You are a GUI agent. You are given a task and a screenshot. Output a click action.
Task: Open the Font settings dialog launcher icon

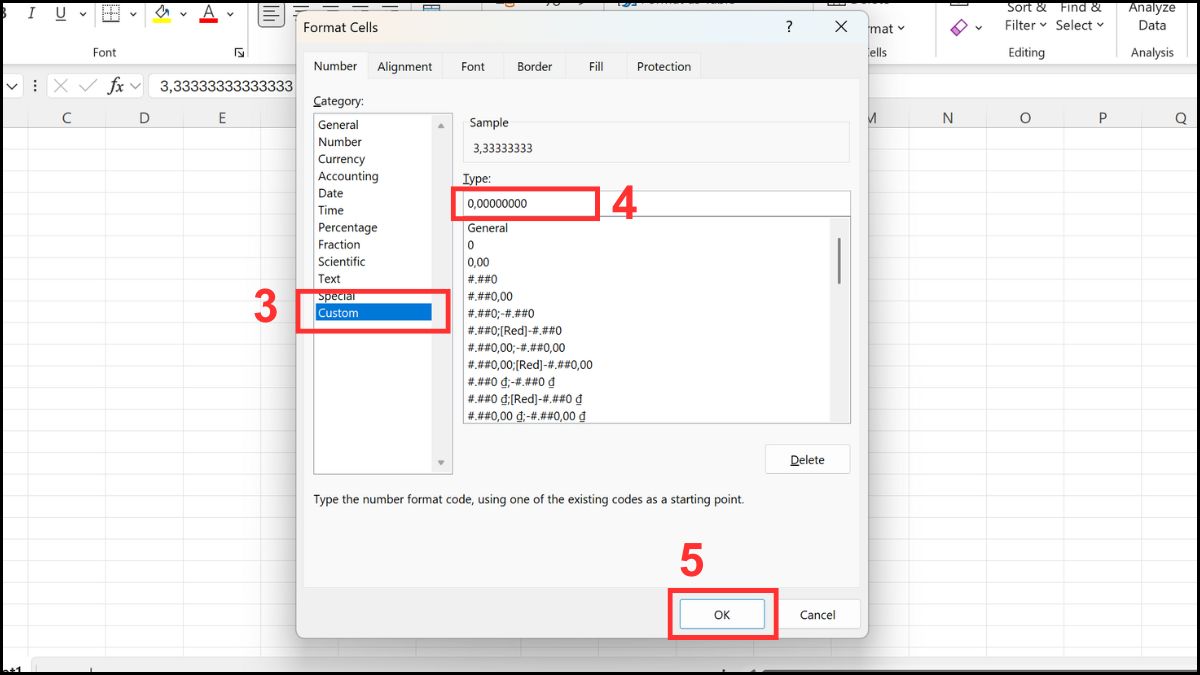[x=240, y=51]
